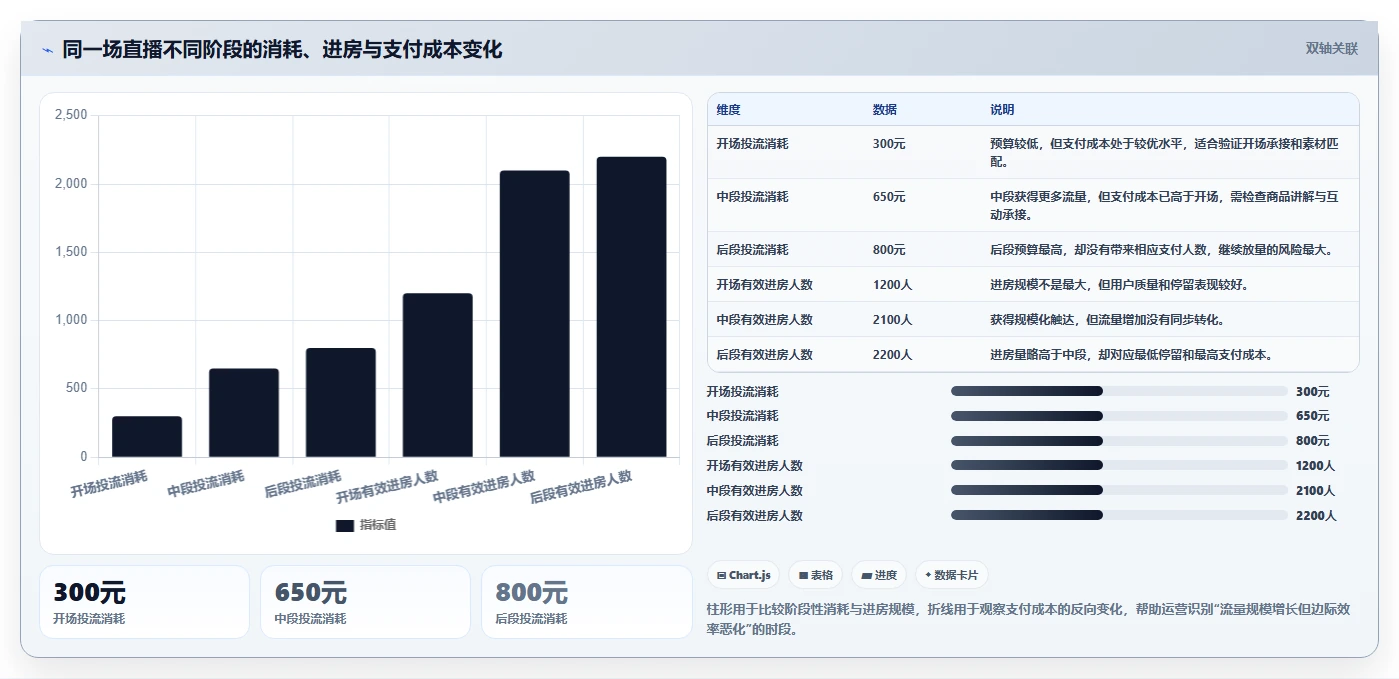Click the 数据卡片 chip

952,575
